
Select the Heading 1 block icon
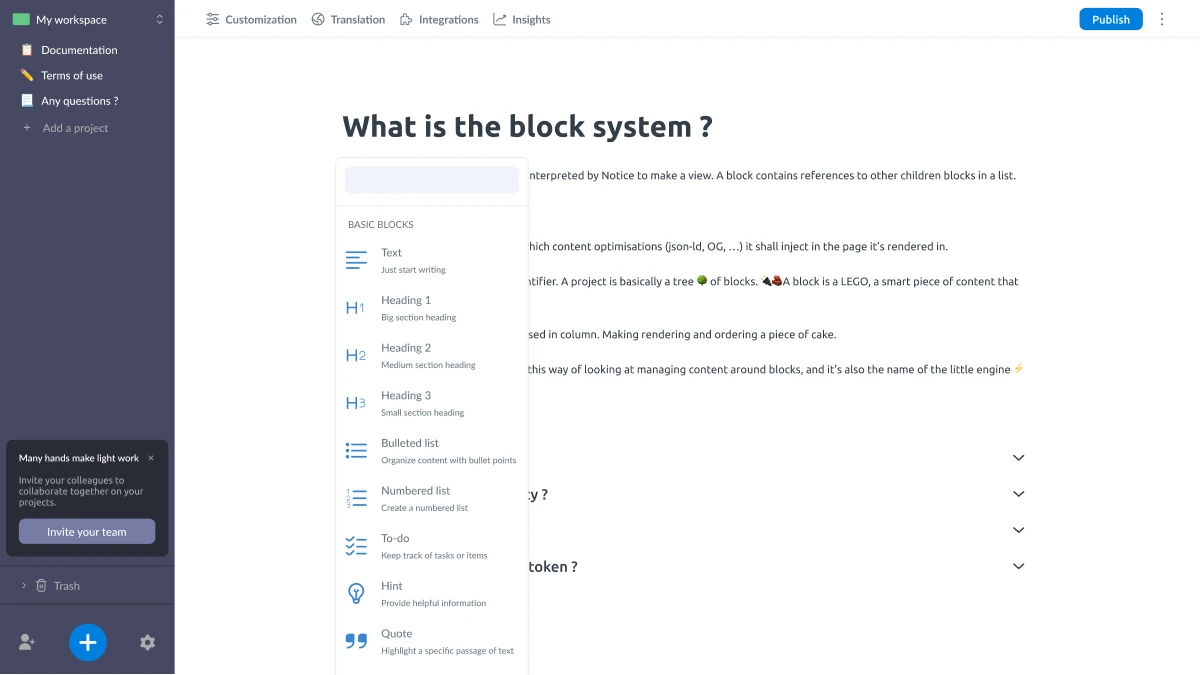[x=356, y=308]
